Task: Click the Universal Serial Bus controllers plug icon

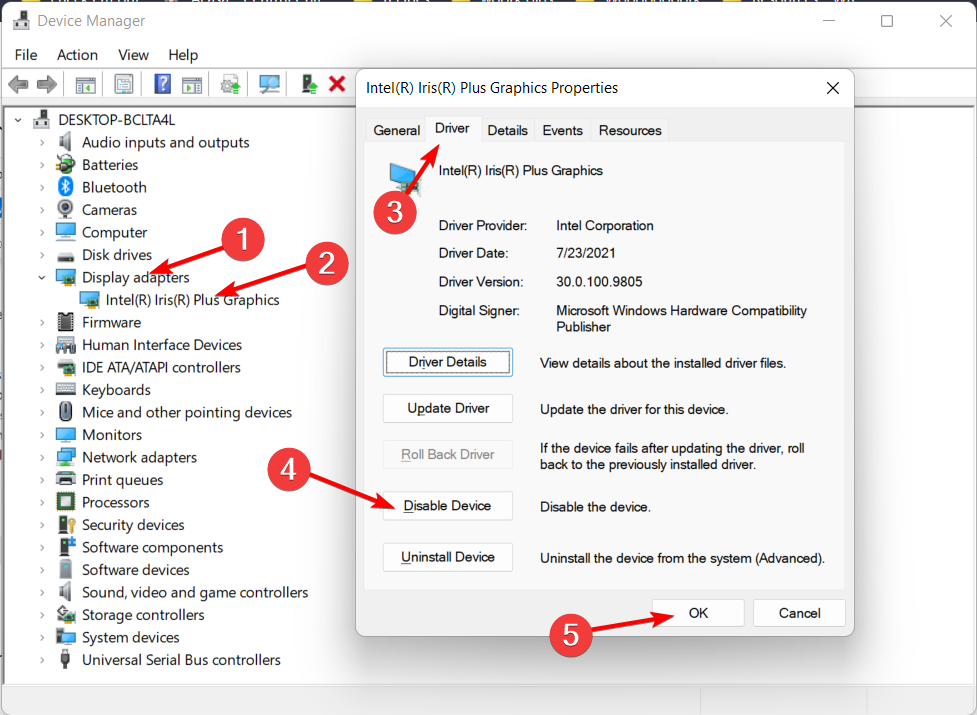Action: 65,659
